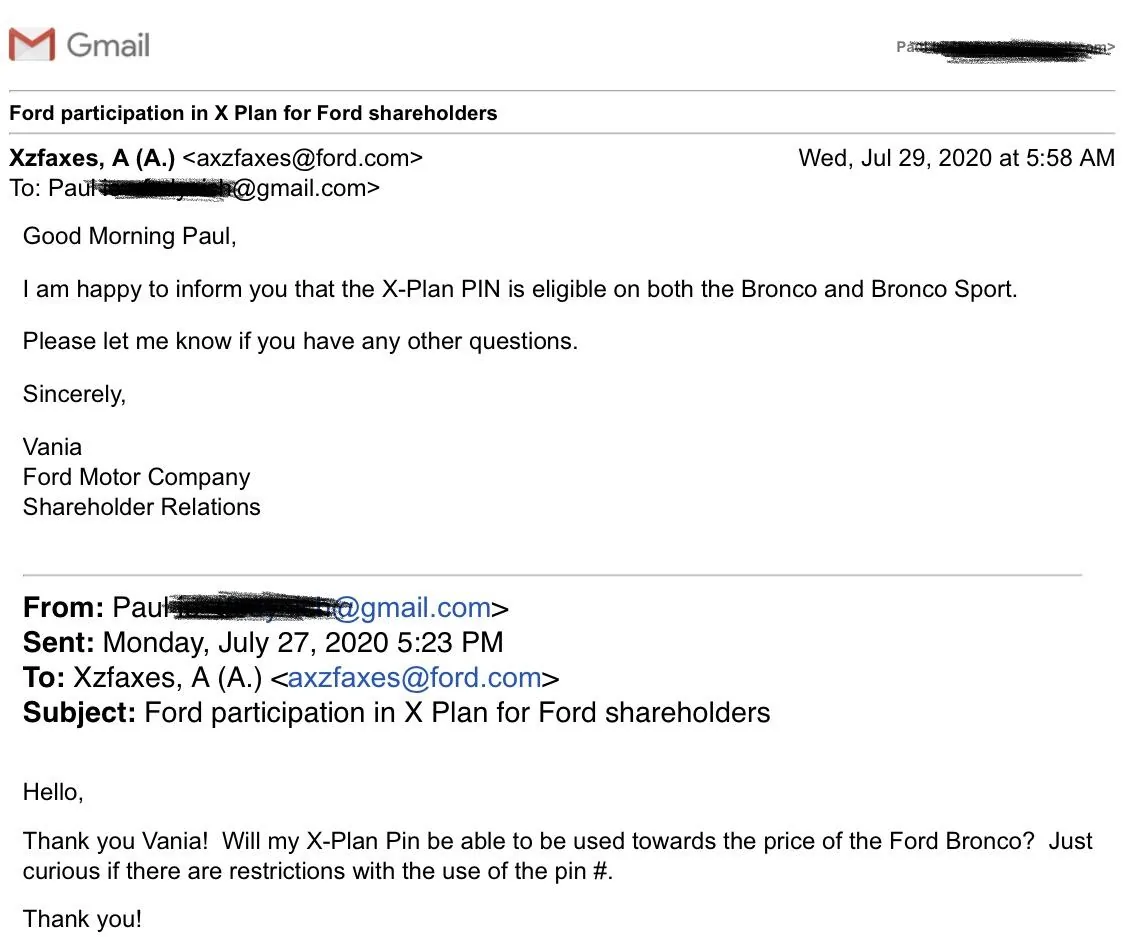Click sender name Xzfaxes, A (A.) in header
Viewport: 1125px width, 937px height.
pos(92,158)
